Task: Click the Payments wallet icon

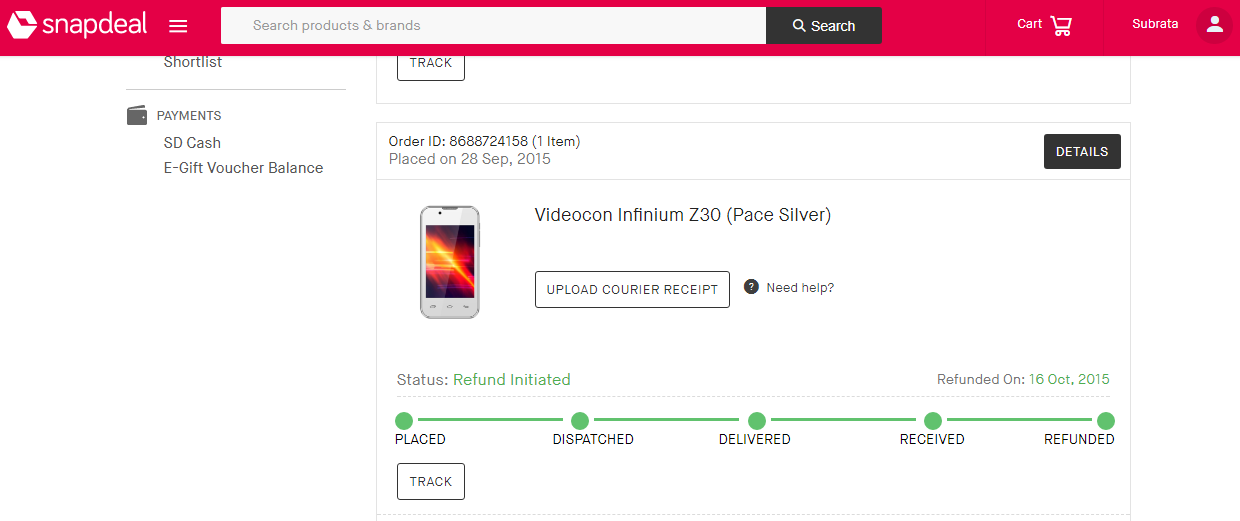Action: pyautogui.click(x=137, y=115)
